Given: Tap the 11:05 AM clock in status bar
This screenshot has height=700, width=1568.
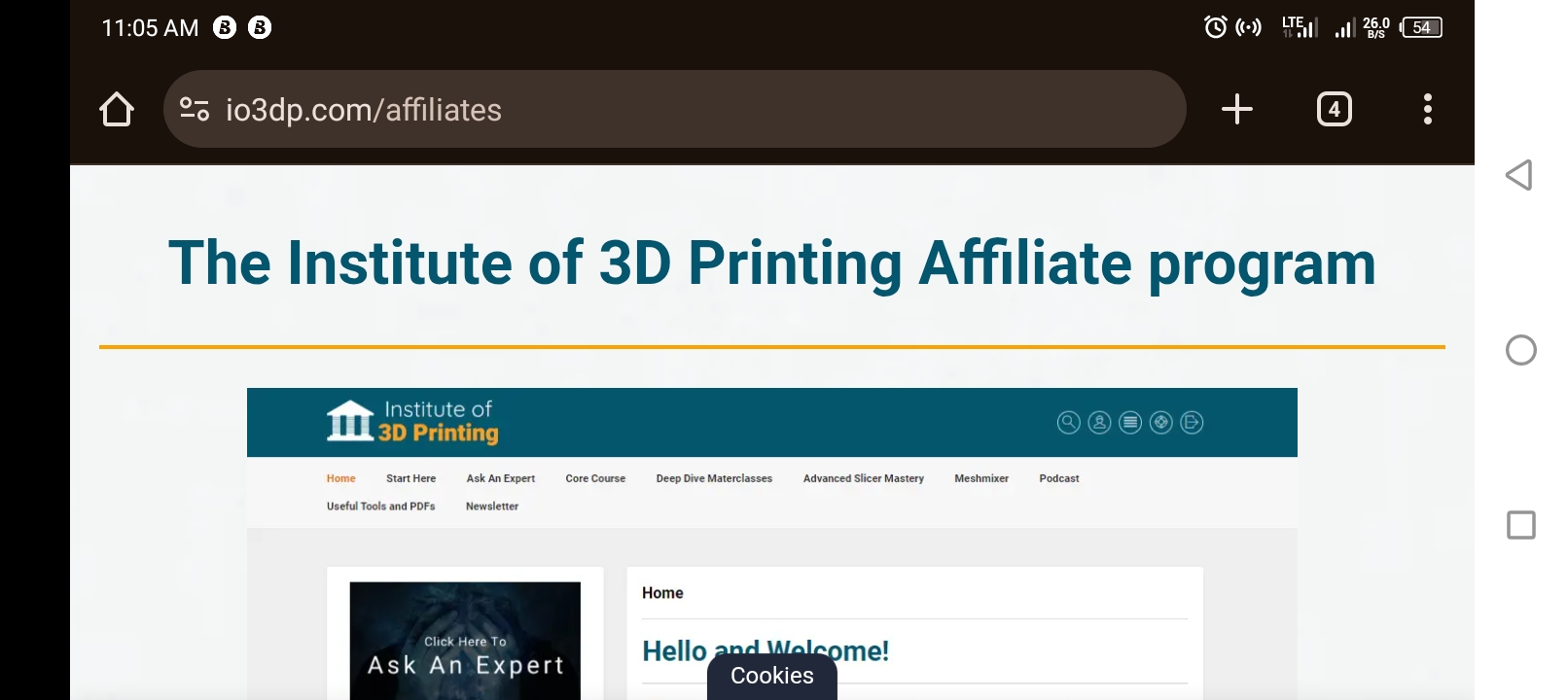Looking at the screenshot, I should [x=150, y=28].
